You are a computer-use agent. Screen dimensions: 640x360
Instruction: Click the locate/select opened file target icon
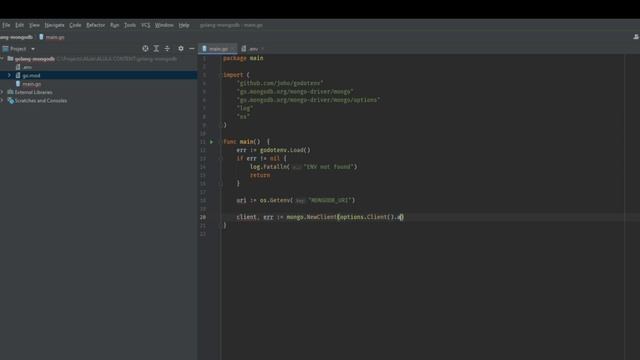tap(145, 49)
